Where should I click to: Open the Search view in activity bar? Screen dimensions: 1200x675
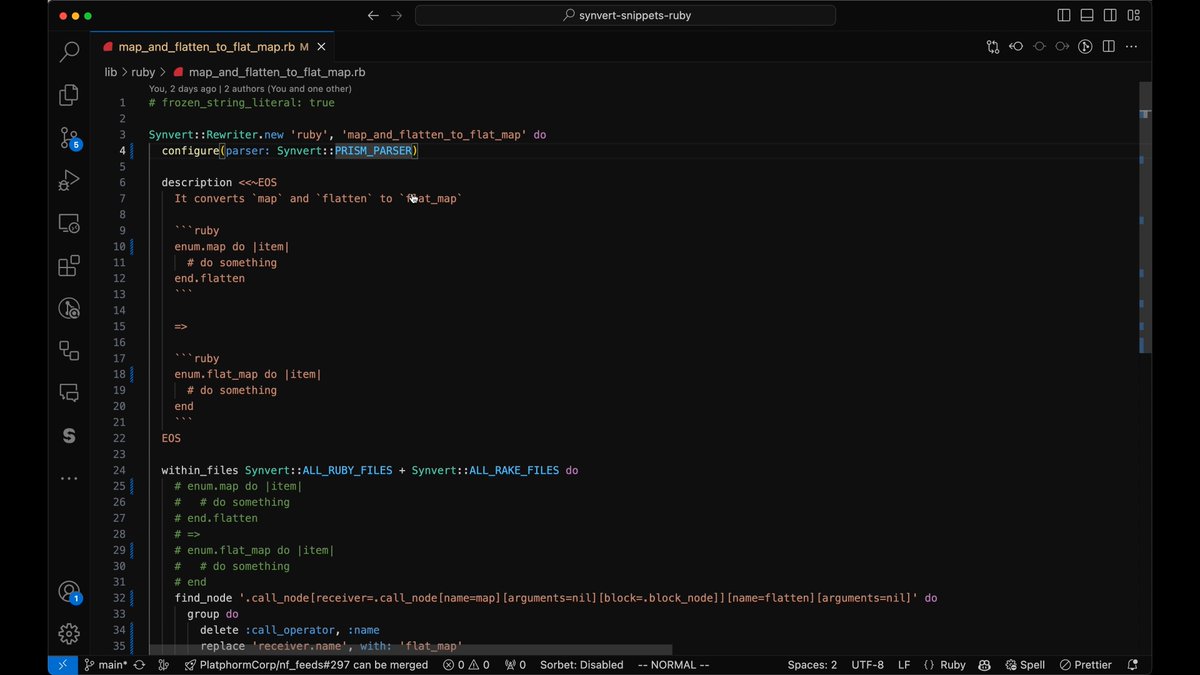pyautogui.click(x=69, y=52)
